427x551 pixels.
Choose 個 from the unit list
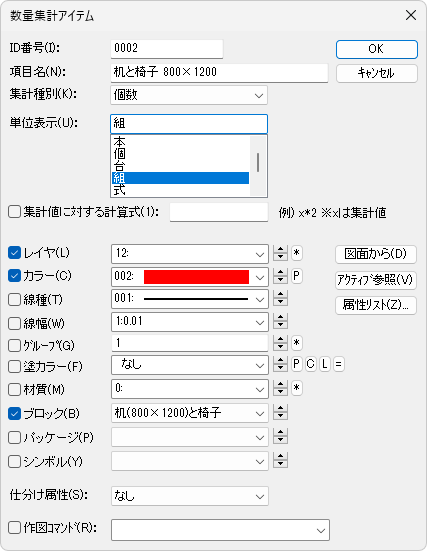180,154
